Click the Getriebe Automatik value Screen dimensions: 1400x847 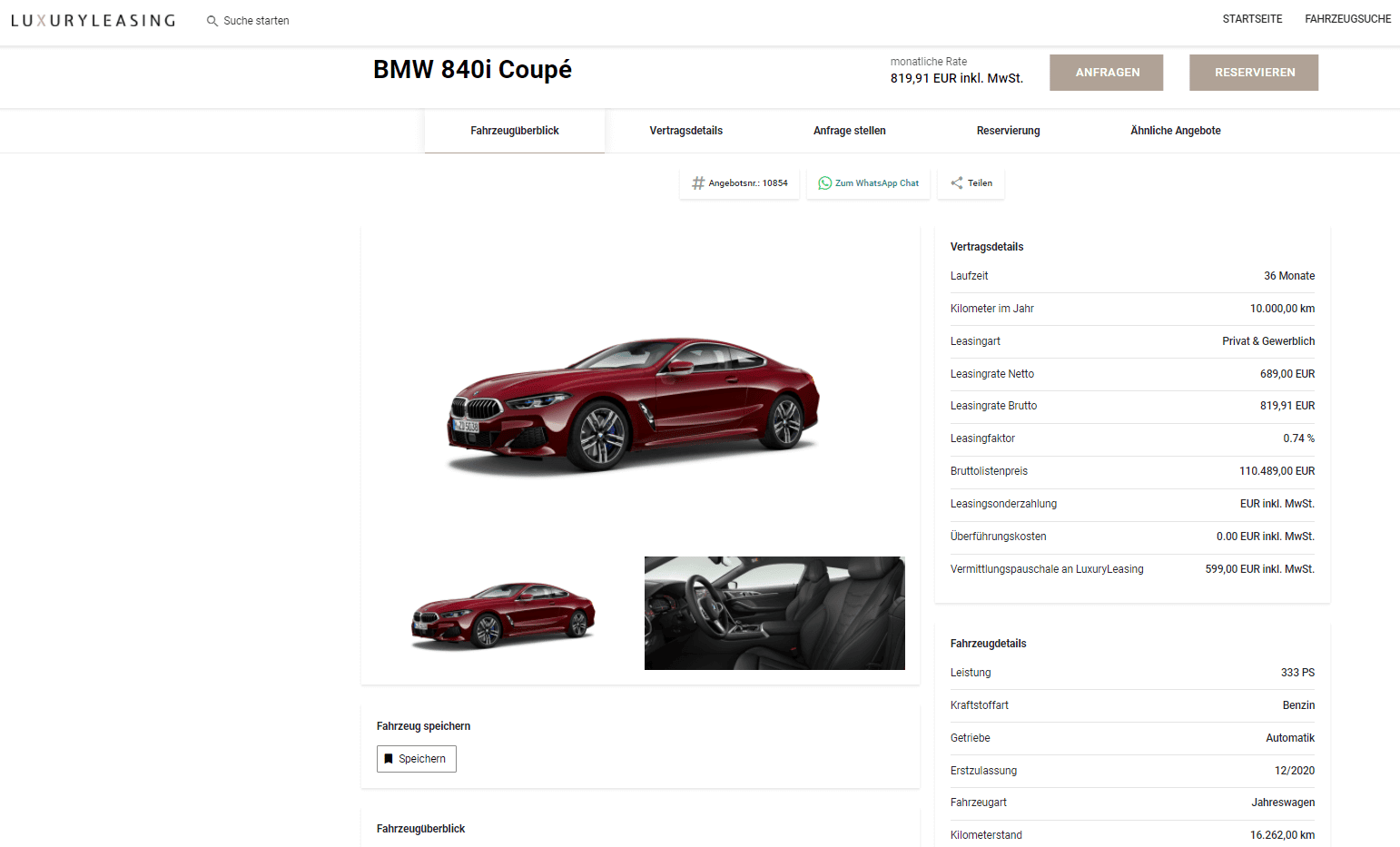coord(1290,738)
